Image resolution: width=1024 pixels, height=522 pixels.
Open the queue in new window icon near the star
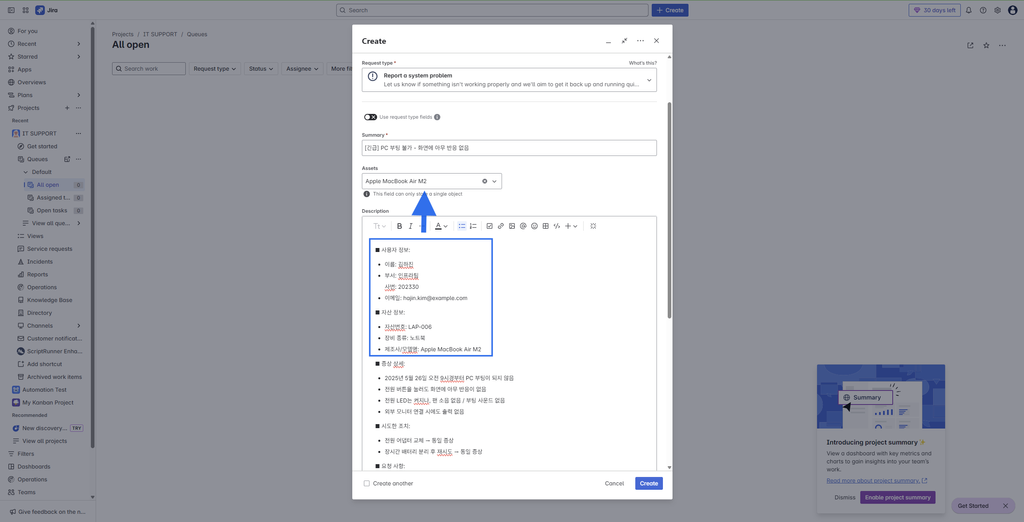[970, 46]
